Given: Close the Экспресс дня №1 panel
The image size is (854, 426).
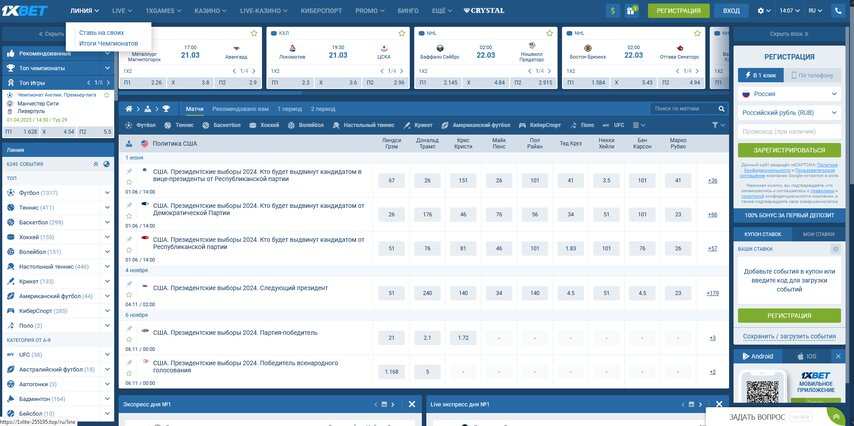Looking at the screenshot, I should coord(412,404).
